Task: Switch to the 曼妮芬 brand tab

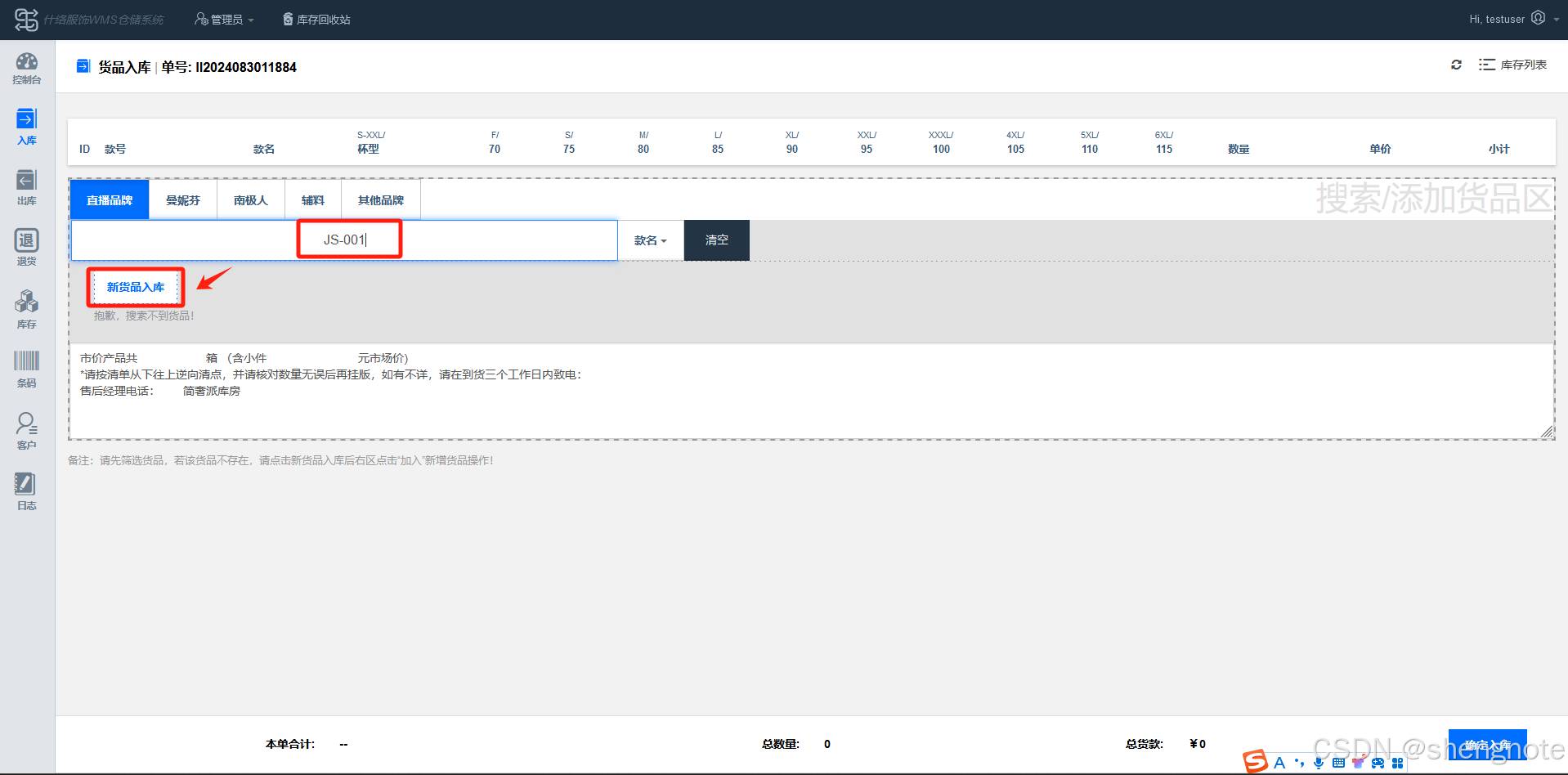Action: [x=182, y=200]
